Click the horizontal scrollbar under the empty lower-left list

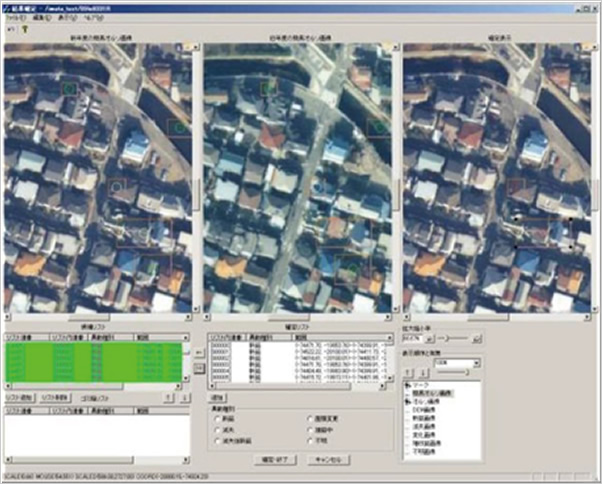coord(98,459)
